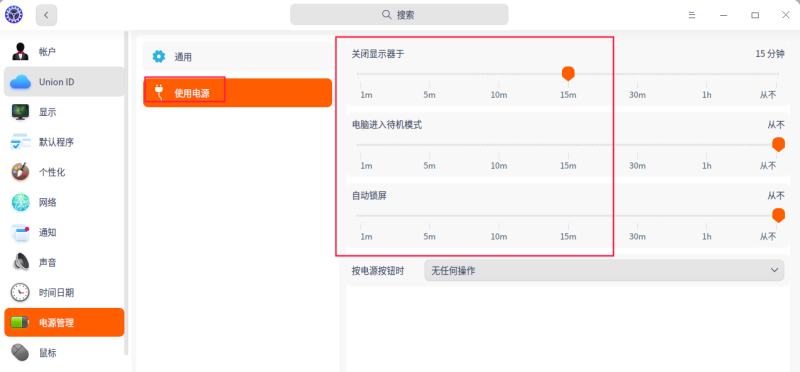The image size is (800, 372).
Task: Set 关闭显示器于 slider to 1h
Action: [x=707, y=94]
